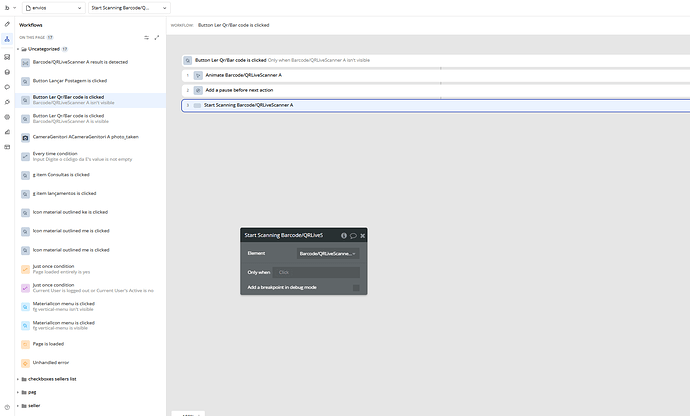690x416 pixels.
Task: Close the Start Scanning property dialog
Action: (x=363, y=236)
